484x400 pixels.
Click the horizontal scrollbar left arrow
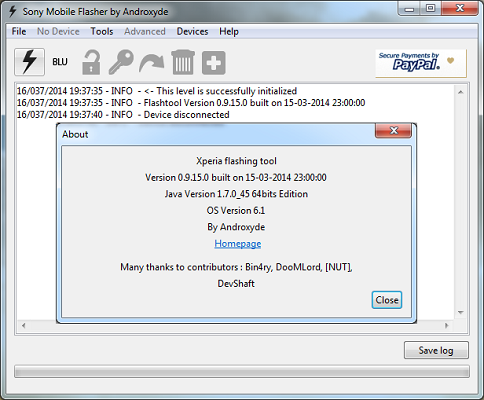coord(23,325)
